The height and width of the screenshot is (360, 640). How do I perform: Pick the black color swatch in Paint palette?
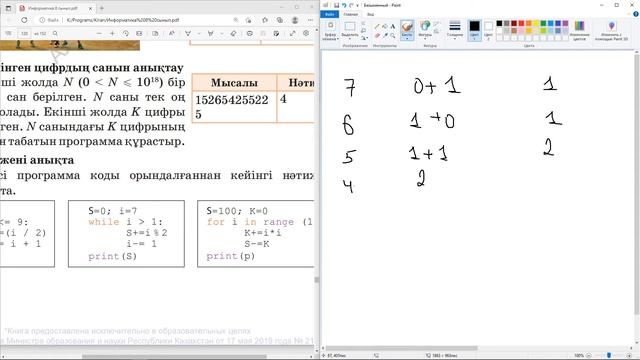click(499, 24)
